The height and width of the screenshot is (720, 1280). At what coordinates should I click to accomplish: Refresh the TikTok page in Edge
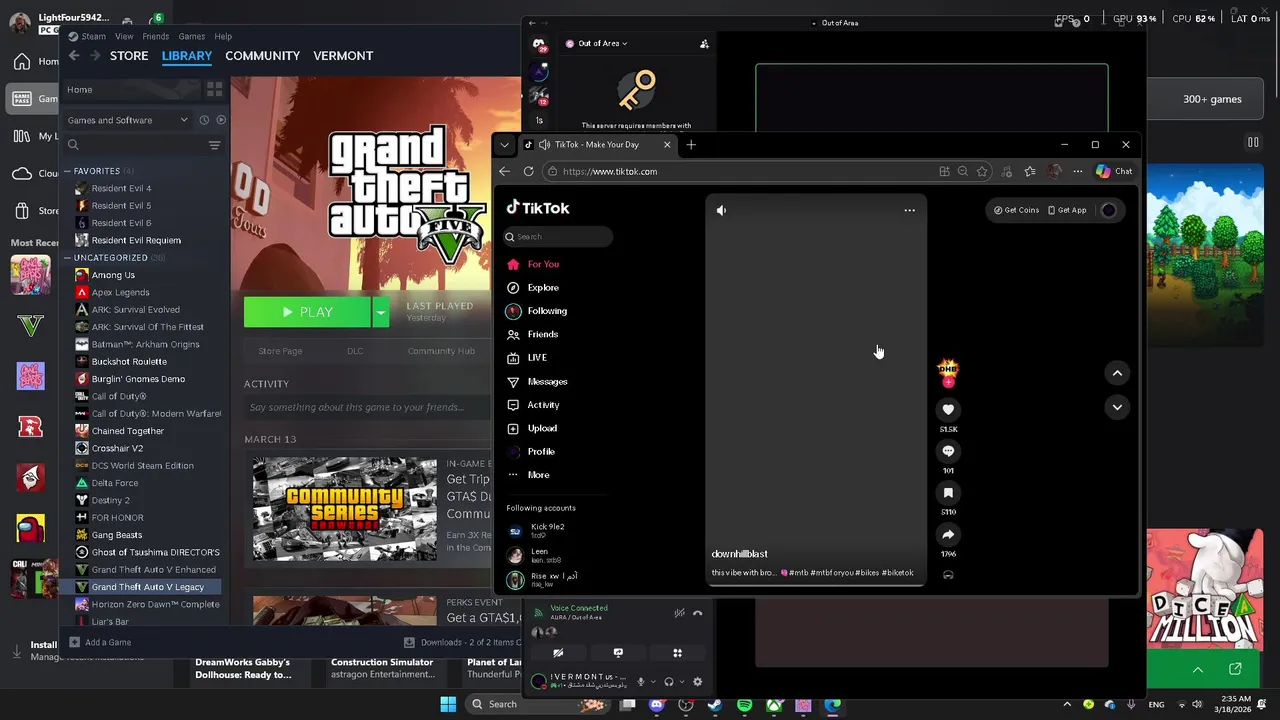528,171
